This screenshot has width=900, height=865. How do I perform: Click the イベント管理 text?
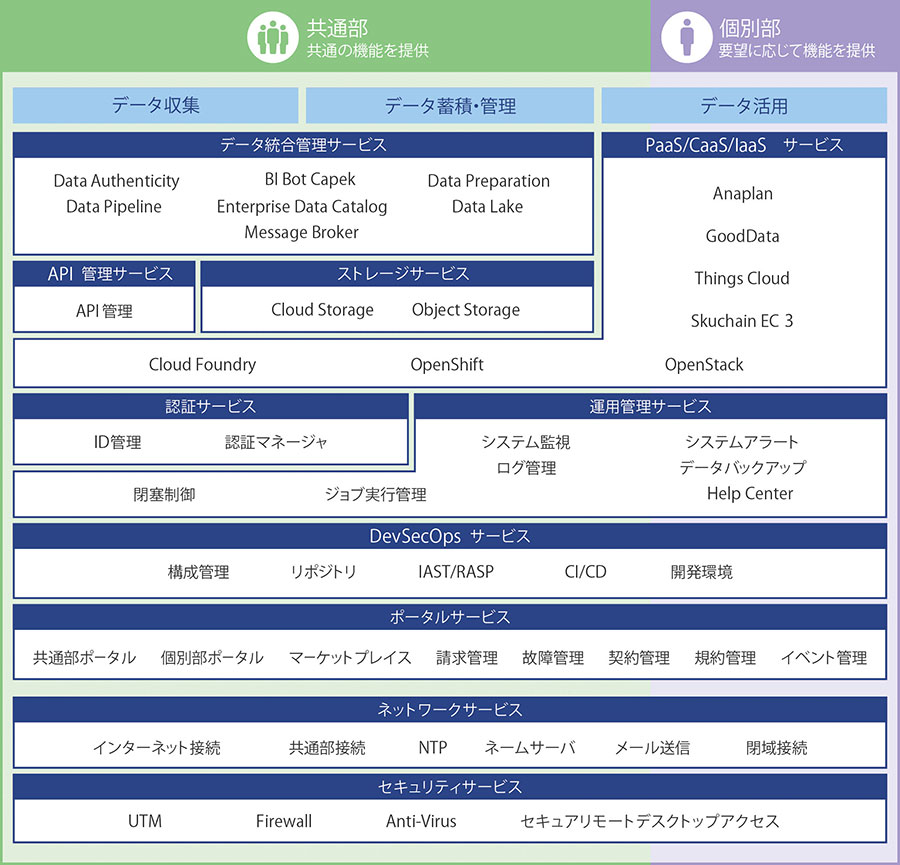pyautogui.click(x=824, y=658)
